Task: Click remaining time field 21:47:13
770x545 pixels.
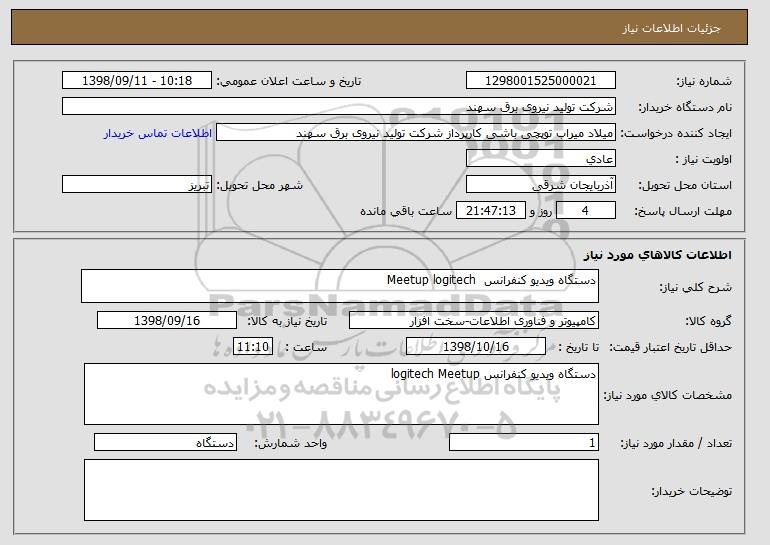Action: pyautogui.click(x=491, y=211)
